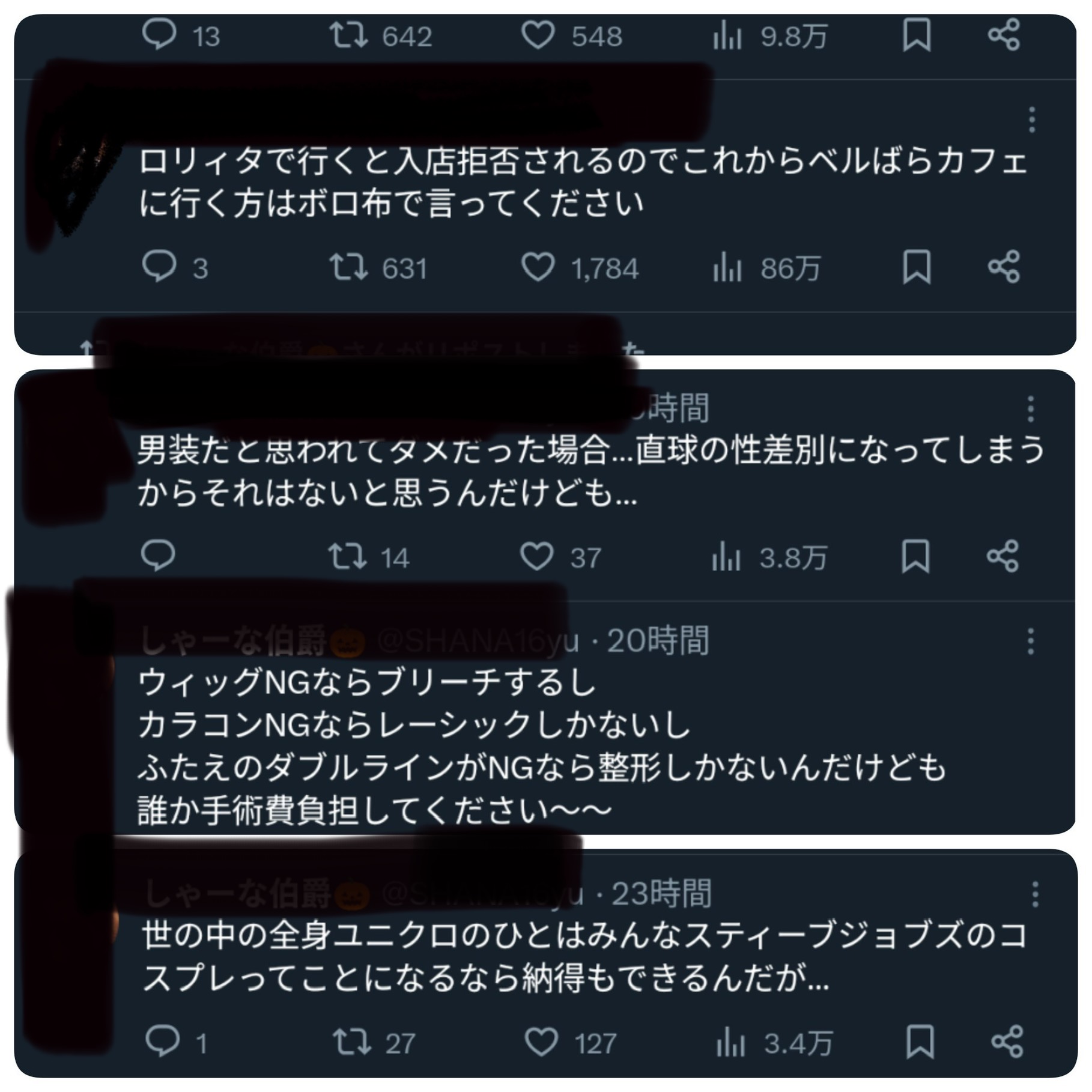The width and height of the screenshot is (1092, 1092).
Task: Open the ウィッグNG tweet text
Action: click(541, 747)
